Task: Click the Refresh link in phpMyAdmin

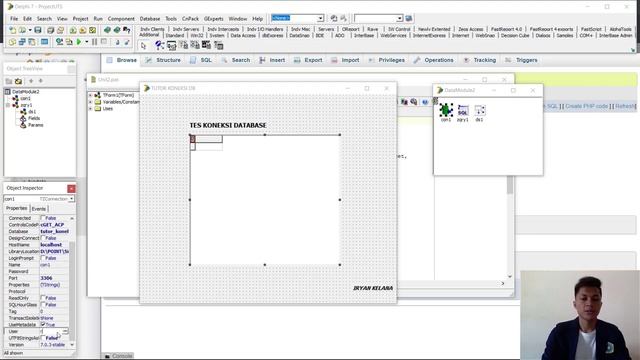Action: 625,106
